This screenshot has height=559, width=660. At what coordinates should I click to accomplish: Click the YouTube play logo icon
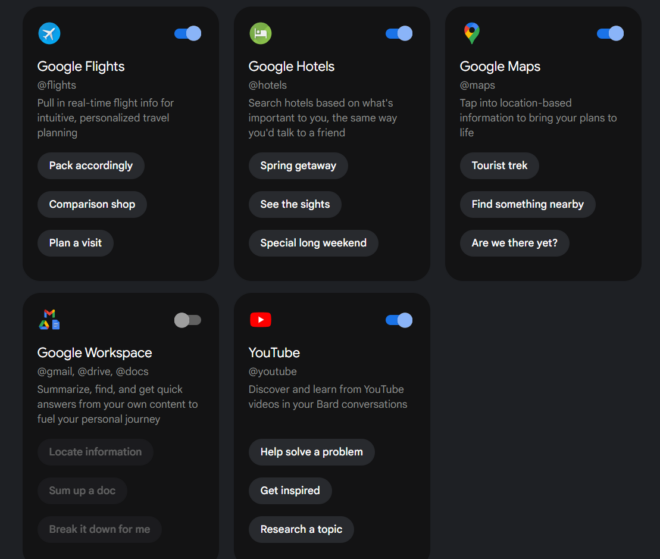(261, 319)
